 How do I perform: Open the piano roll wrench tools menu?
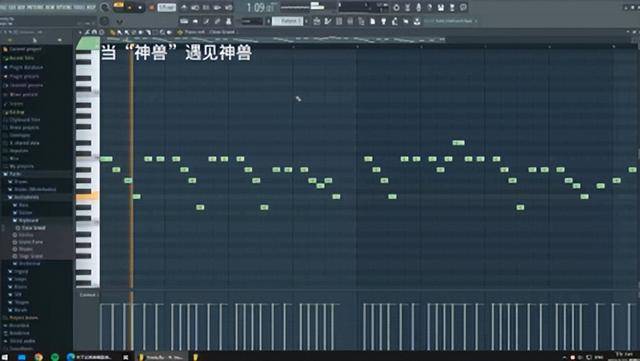[87, 32]
